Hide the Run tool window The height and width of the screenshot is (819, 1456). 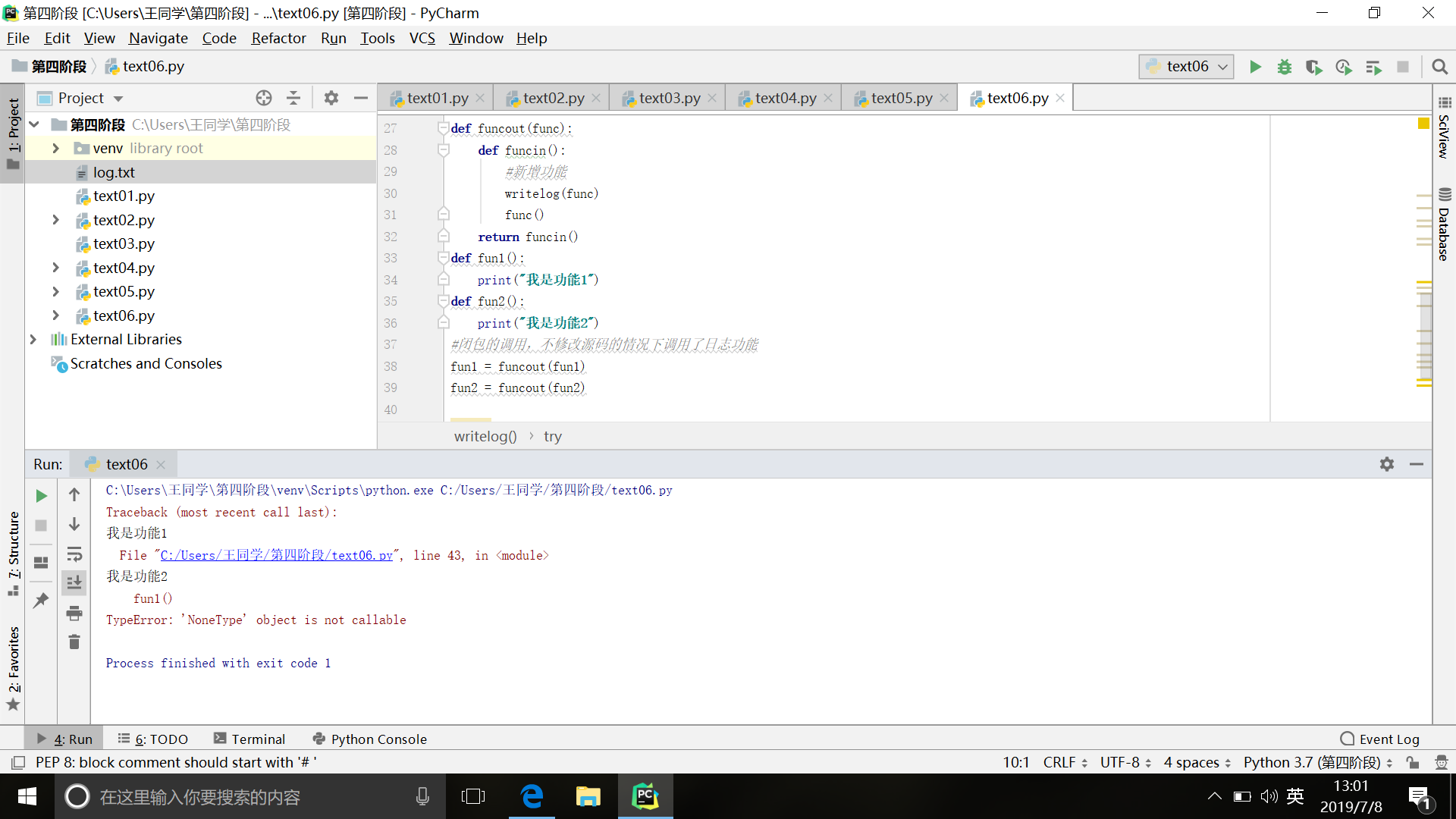coord(1417,464)
